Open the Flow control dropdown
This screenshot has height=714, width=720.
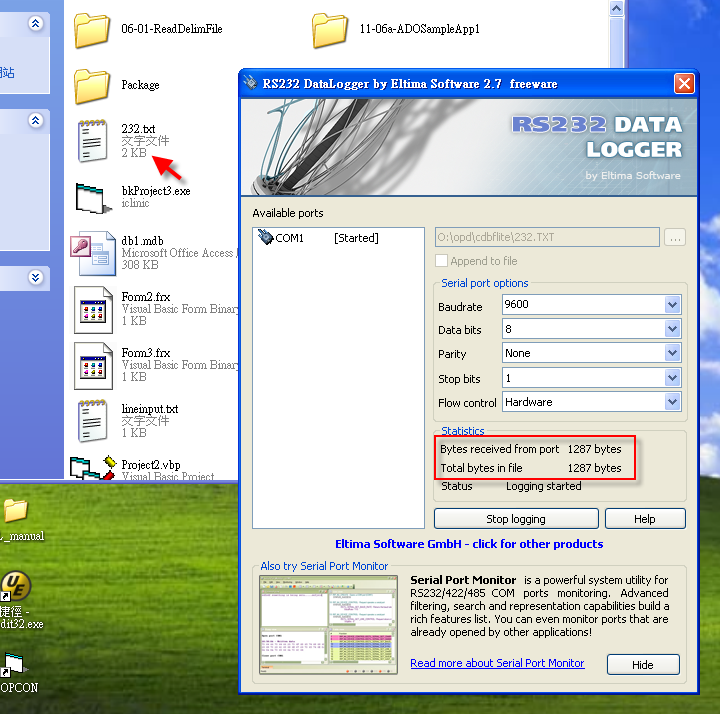point(672,402)
